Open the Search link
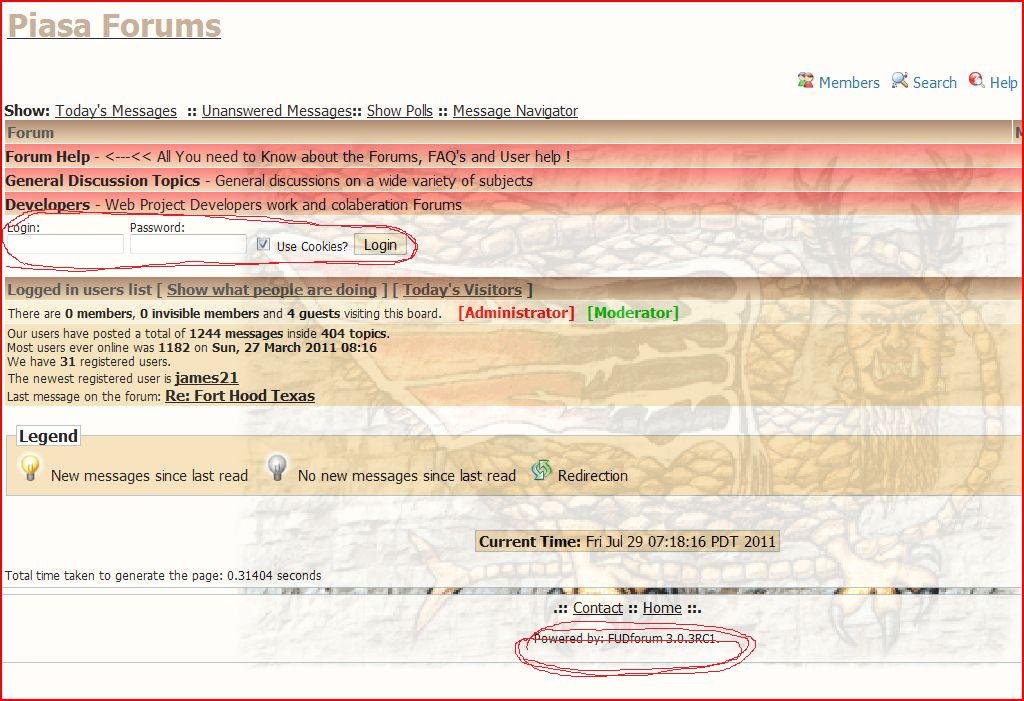 [935, 82]
